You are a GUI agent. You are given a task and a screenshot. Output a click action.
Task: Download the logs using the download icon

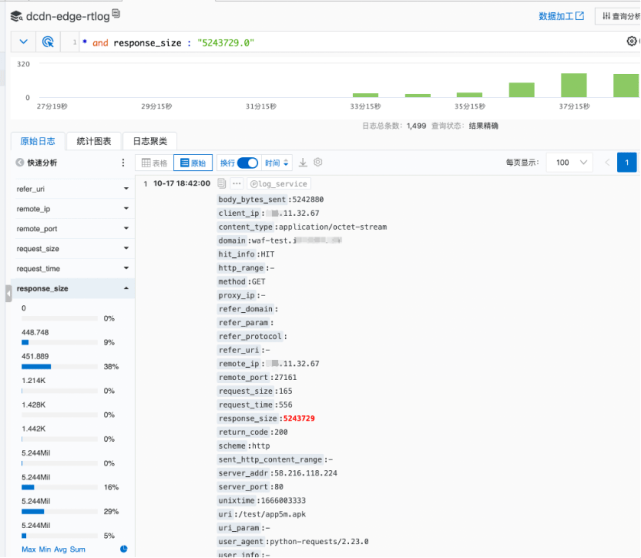(303, 162)
